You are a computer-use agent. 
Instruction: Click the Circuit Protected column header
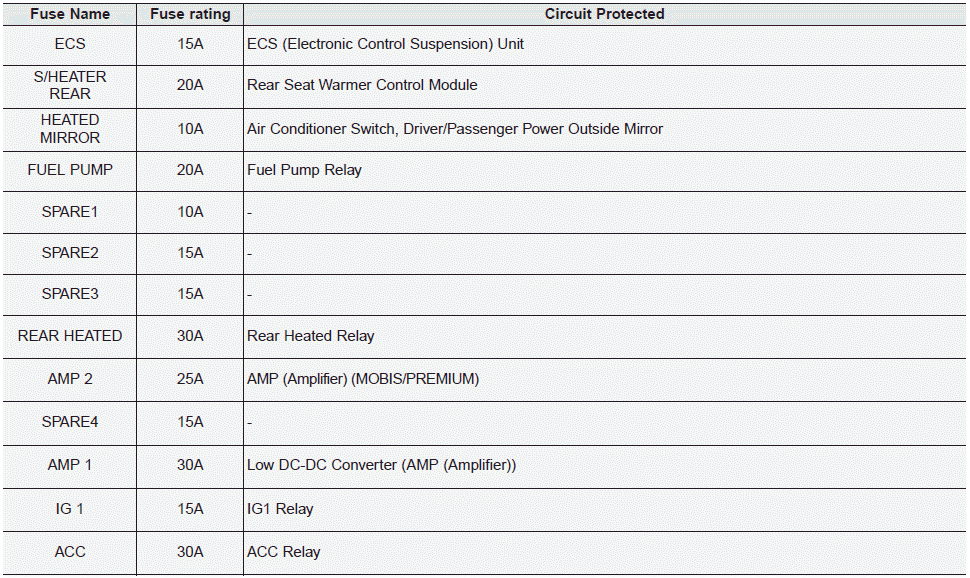[604, 14]
